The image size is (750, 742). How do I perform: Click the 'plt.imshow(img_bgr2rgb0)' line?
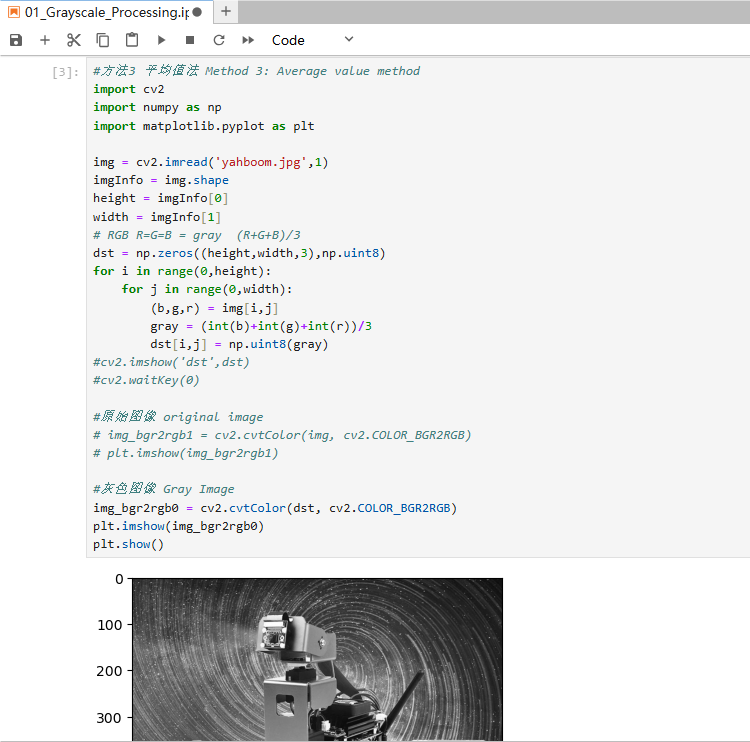click(178, 526)
